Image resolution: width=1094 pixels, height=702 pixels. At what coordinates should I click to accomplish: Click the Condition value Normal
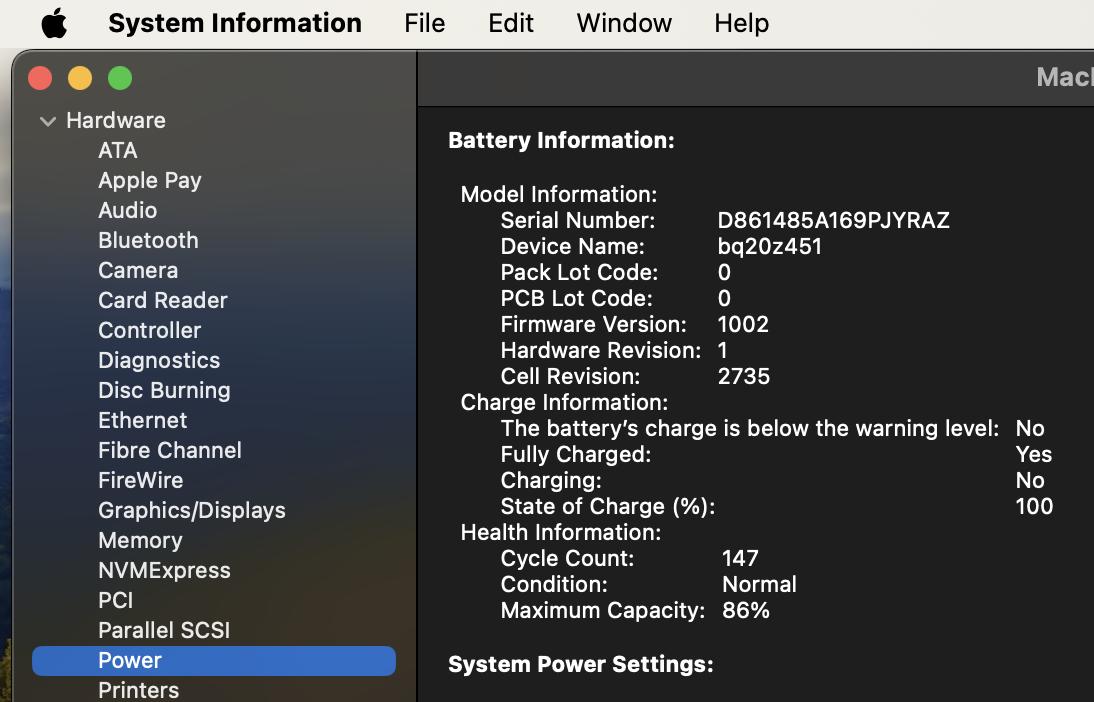click(759, 584)
